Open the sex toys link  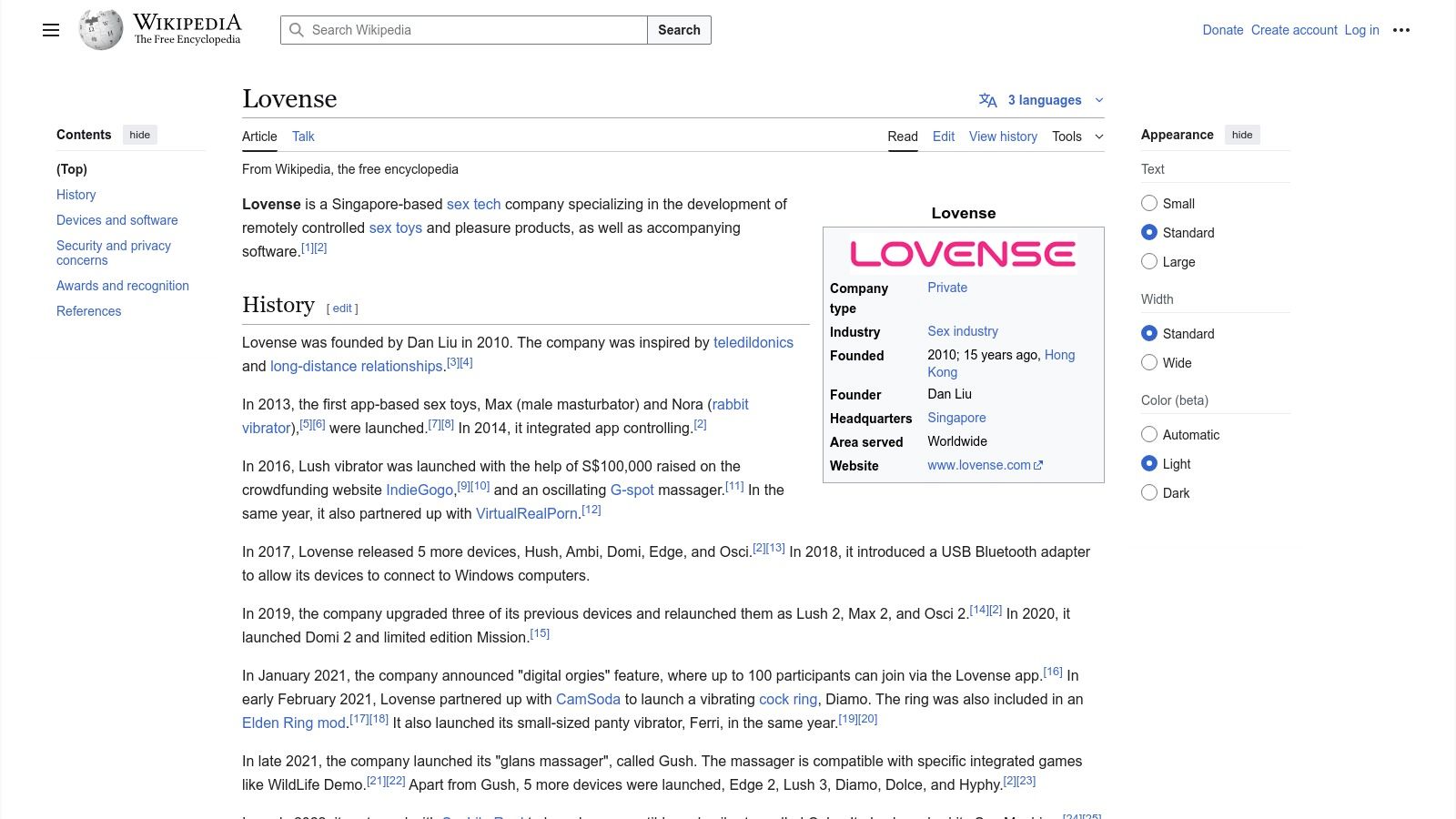[x=396, y=227]
